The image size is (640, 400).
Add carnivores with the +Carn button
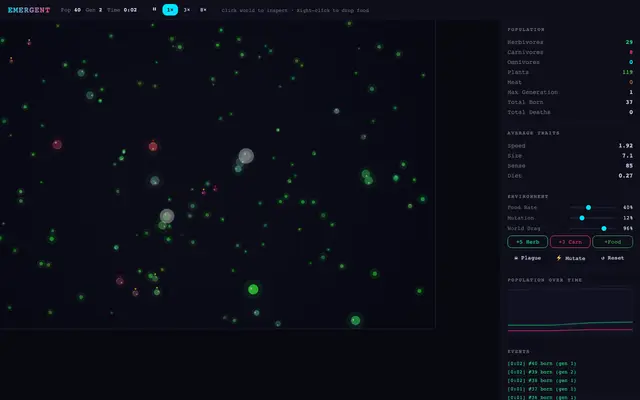[570, 242]
